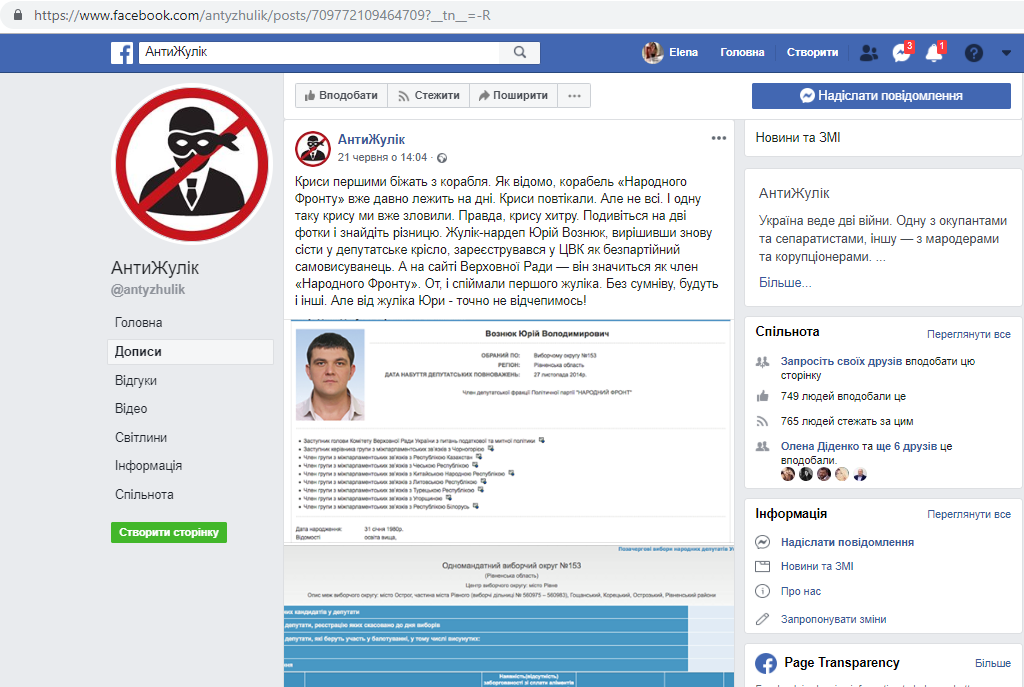
Task: Click the first friend avatar under Олена Діденко
Action: click(x=788, y=474)
